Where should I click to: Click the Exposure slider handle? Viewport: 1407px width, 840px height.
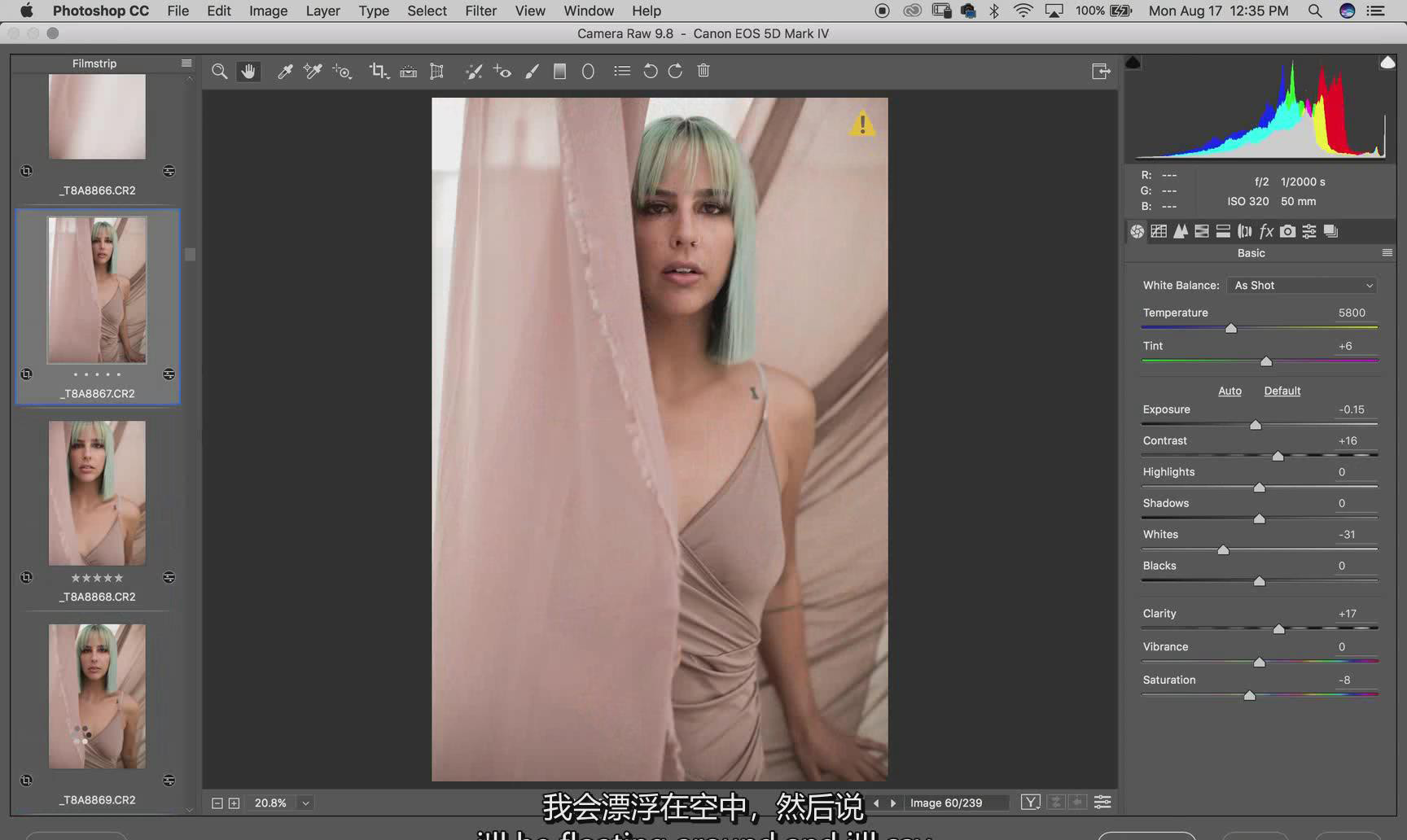click(x=1256, y=425)
